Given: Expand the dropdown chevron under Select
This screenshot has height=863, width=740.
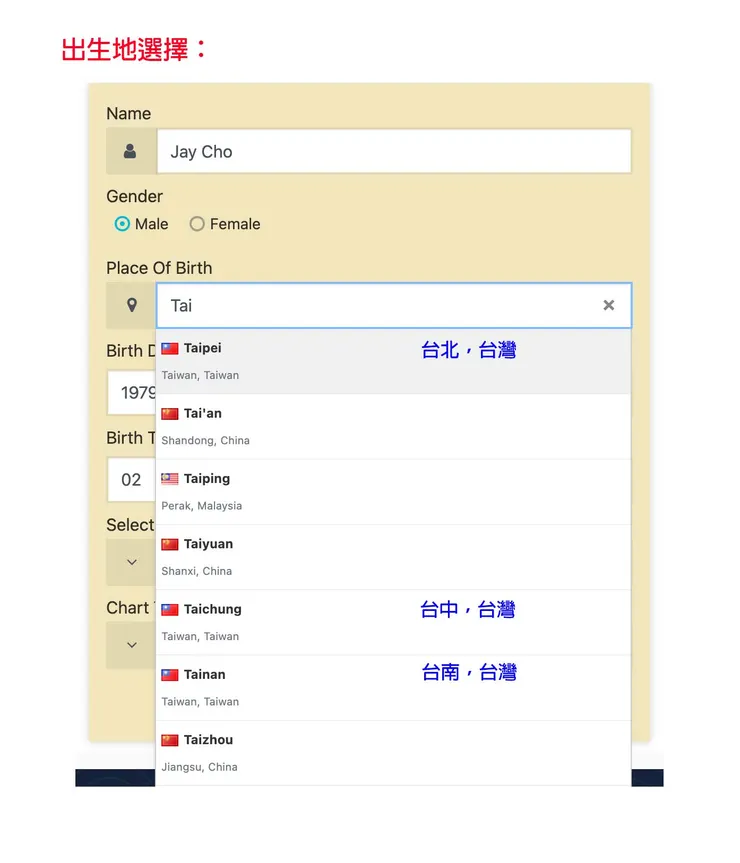Looking at the screenshot, I should tap(131, 562).
